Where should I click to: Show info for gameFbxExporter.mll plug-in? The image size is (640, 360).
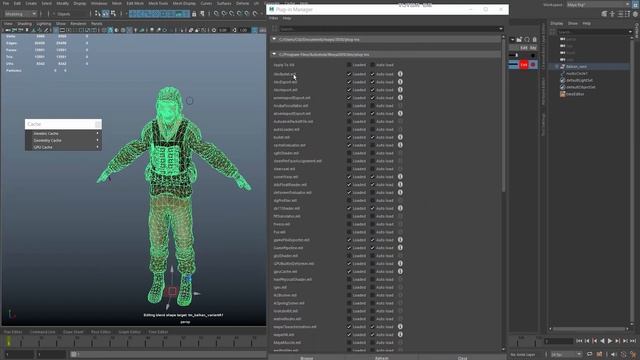point(400,240)
